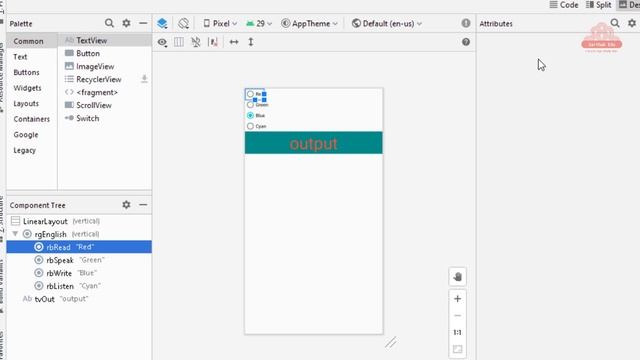The width and height of the screenshot is (640, 360).
Task: Select the Widgets palette category
Action: click(x=27, y=88)
